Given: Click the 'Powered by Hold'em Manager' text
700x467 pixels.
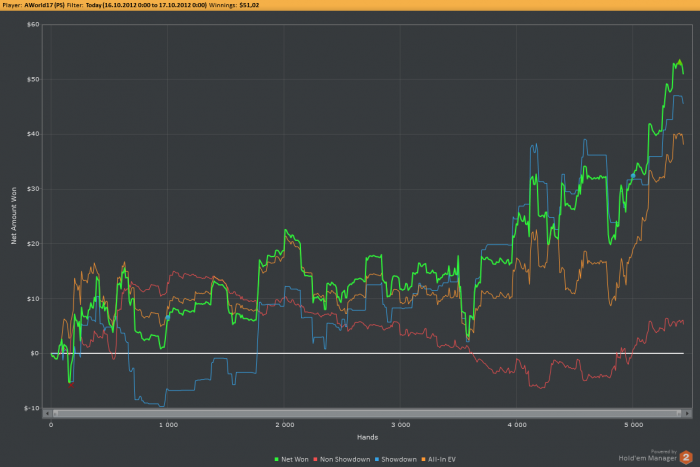Looking at the screenshot, I should click(647, 455).
